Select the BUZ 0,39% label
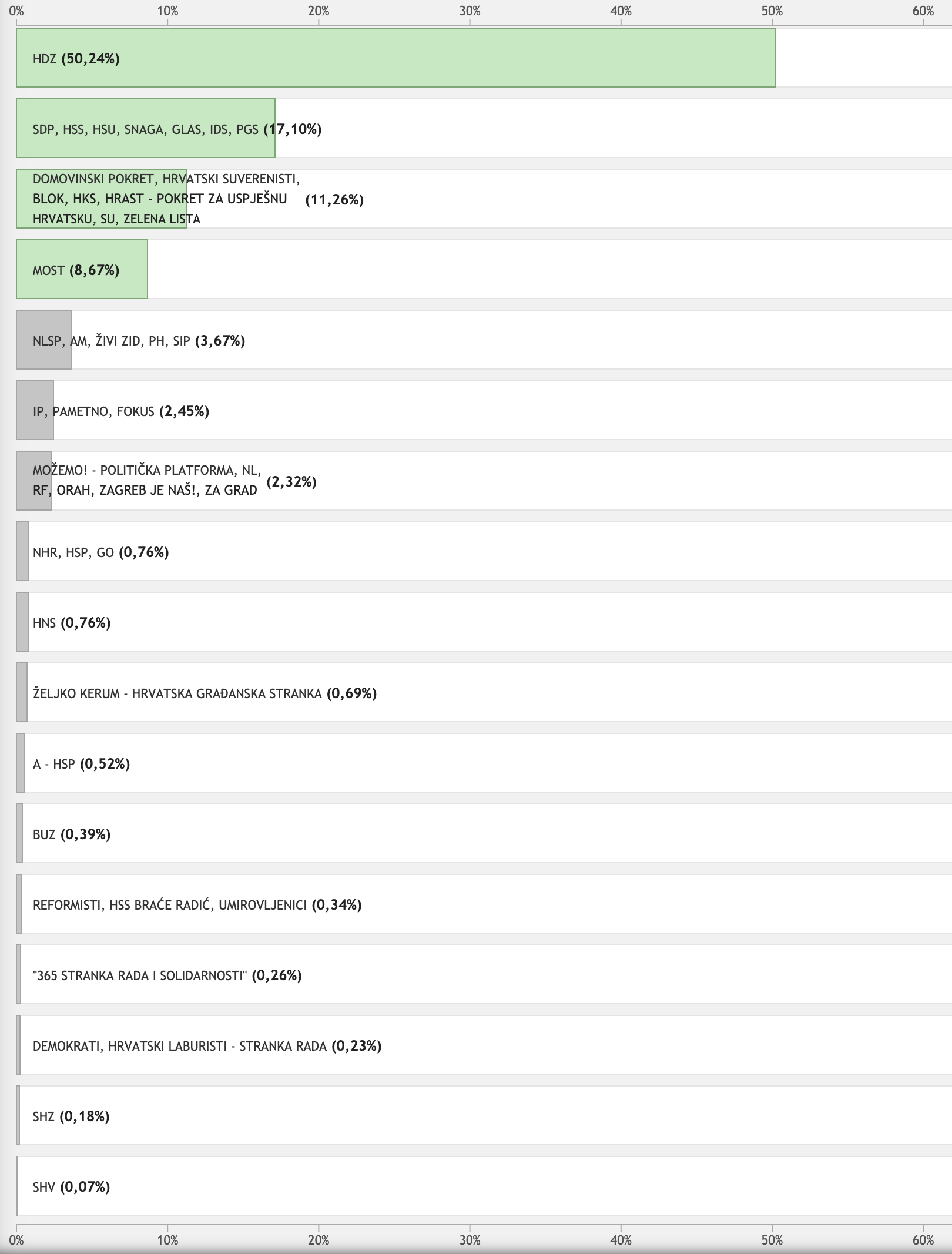Image resolution: width=952 pixels, height=1254 pixels. tap(72, 834)
